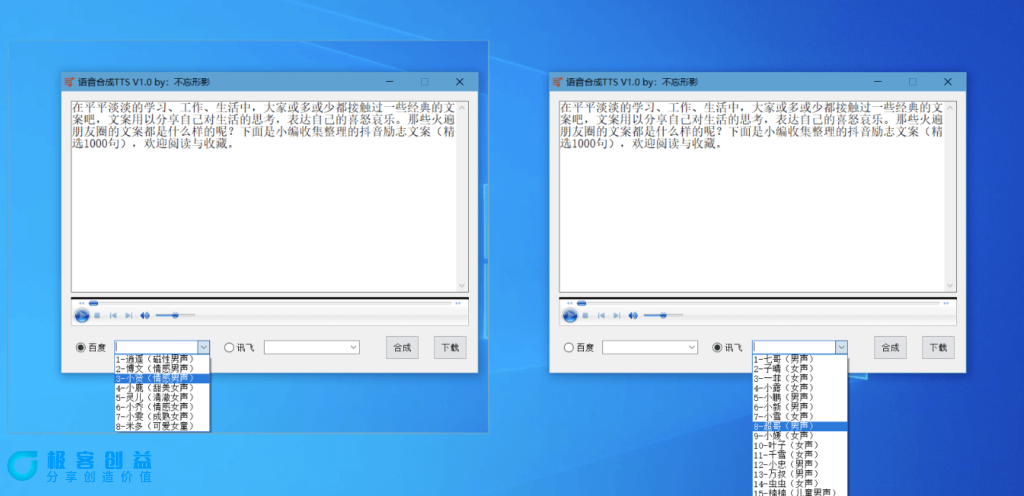Image resolution: width=1024 pixels, height=496 pixels.
Task: Click the app icon in left window's title bar
Action: pyautogui.click(x=69, y=82)
